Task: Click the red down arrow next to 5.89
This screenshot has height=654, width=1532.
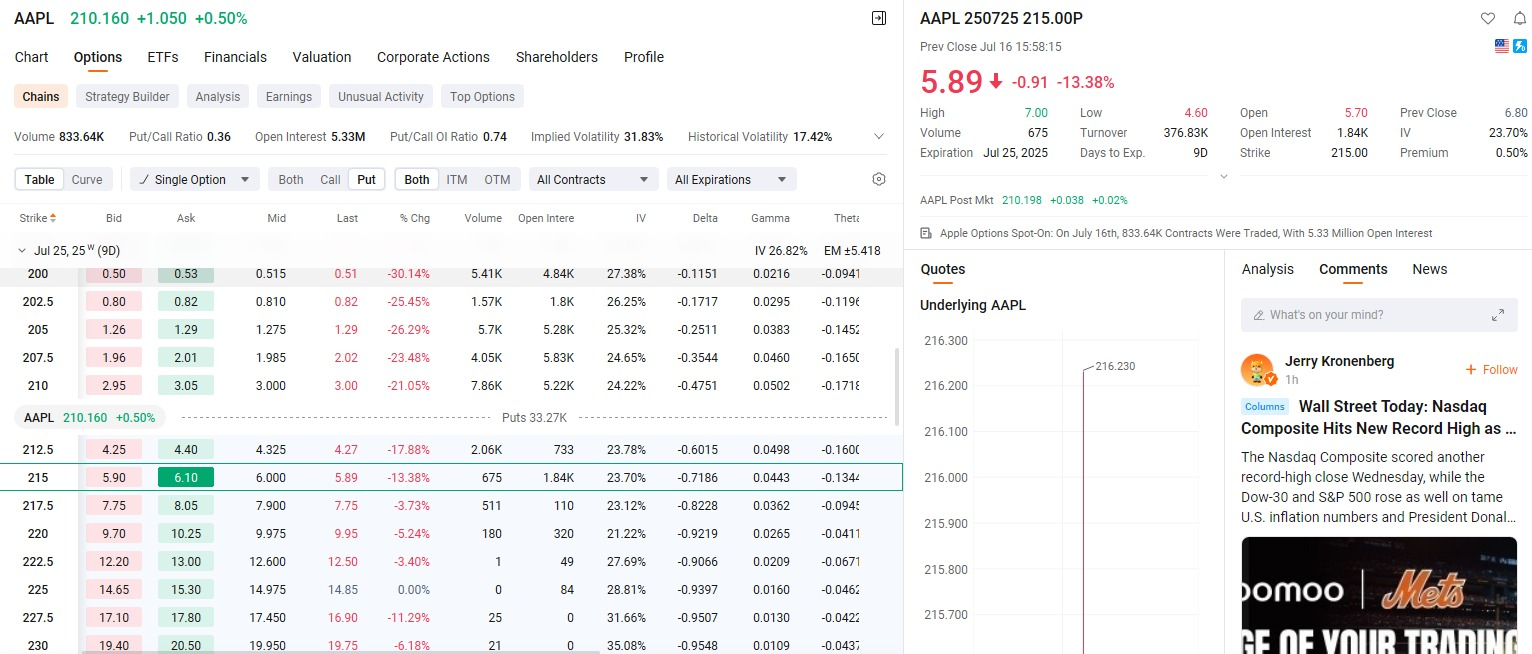Action: pos(996,82)
